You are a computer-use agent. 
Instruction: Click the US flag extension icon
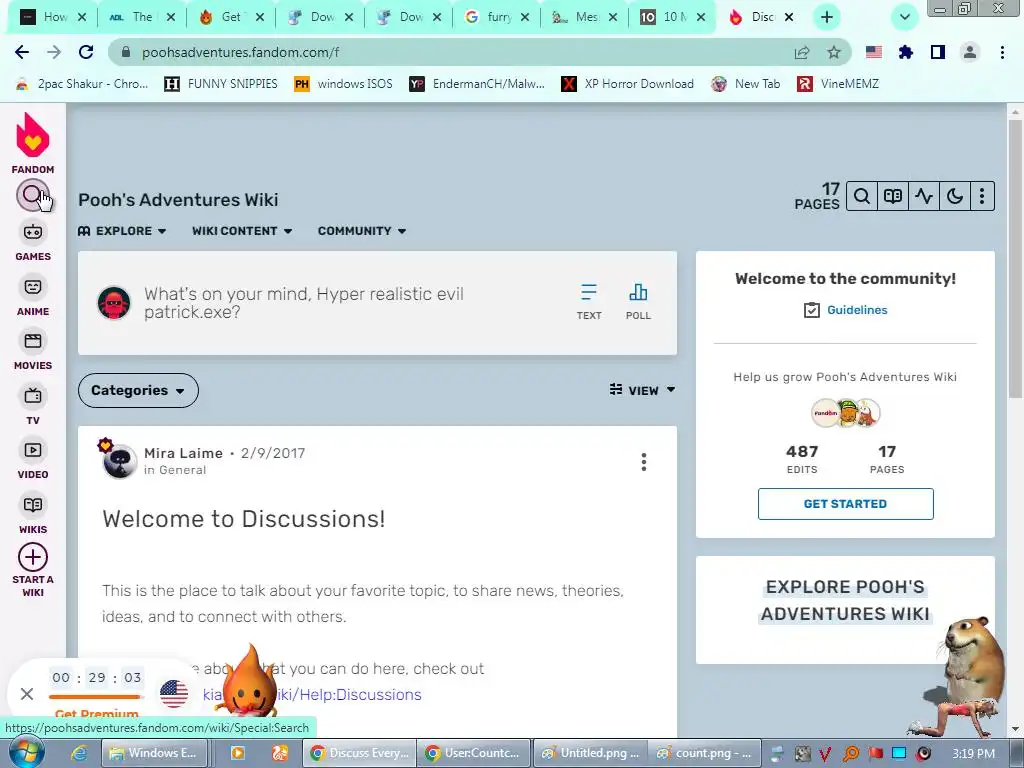[874, 52]
